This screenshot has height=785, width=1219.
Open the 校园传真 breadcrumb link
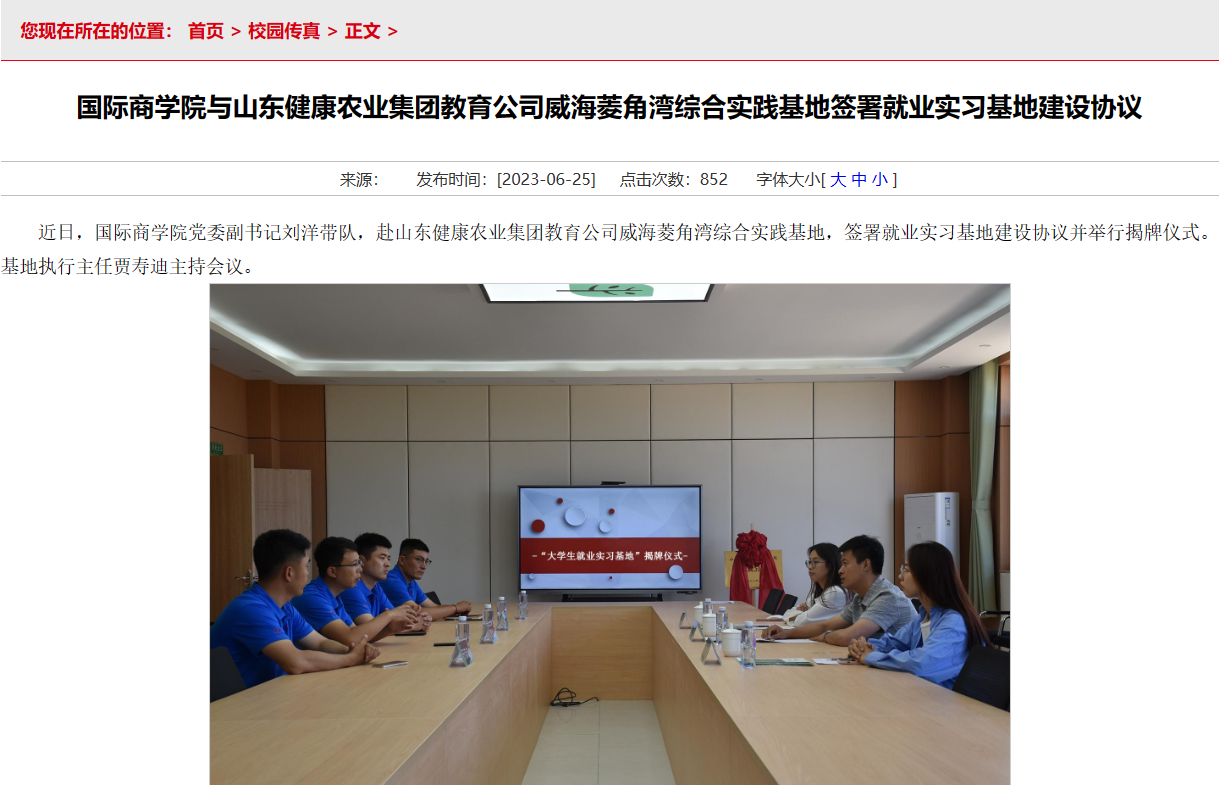pyautogui.click(x=284, y=31)
